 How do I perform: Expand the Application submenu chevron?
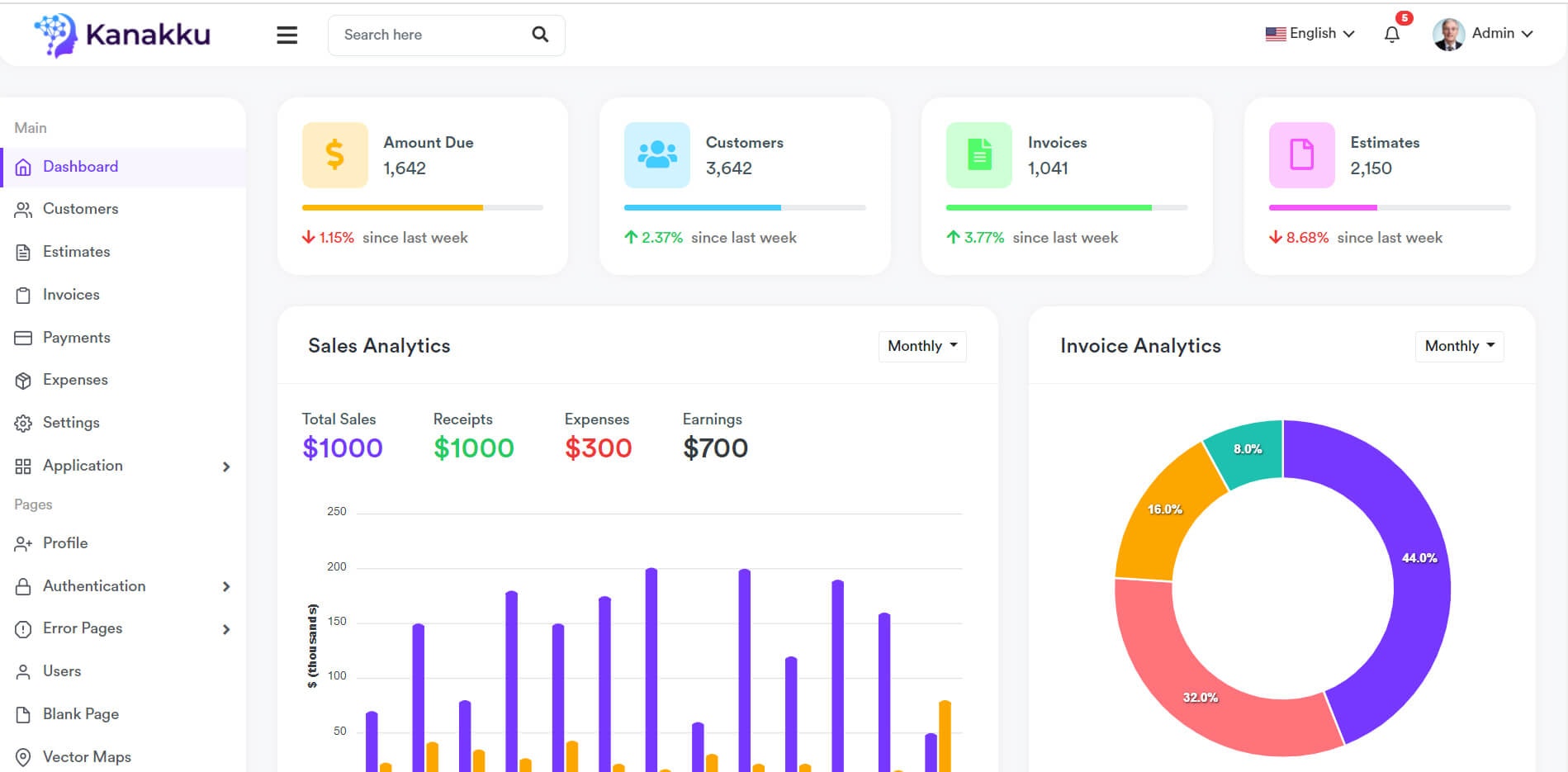[226, 467]
